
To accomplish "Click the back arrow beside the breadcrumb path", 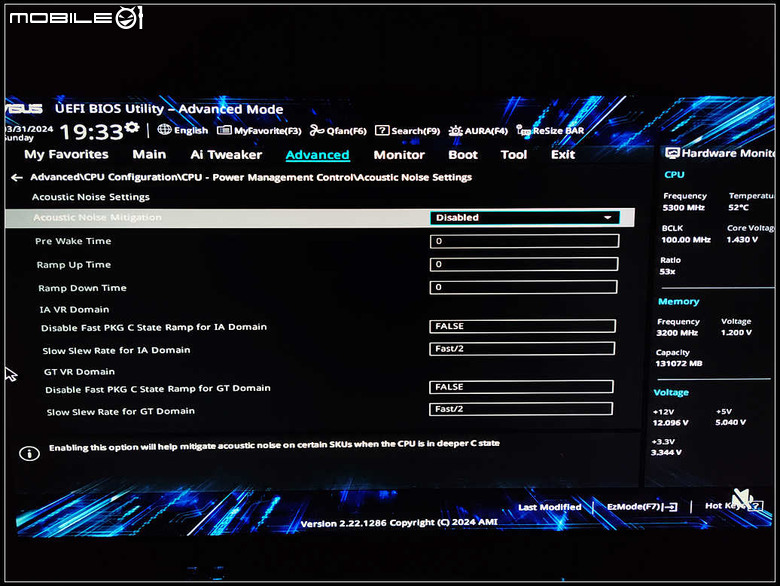I will pos(16,178).
